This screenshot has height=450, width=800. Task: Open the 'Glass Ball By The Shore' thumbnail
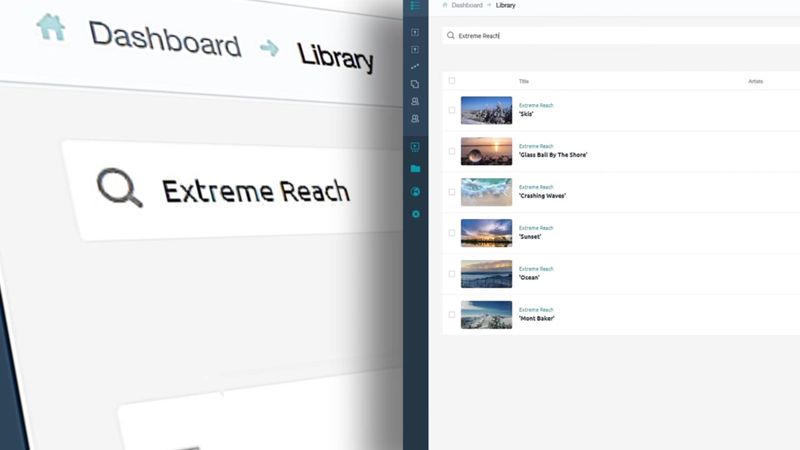pos(486,151)
